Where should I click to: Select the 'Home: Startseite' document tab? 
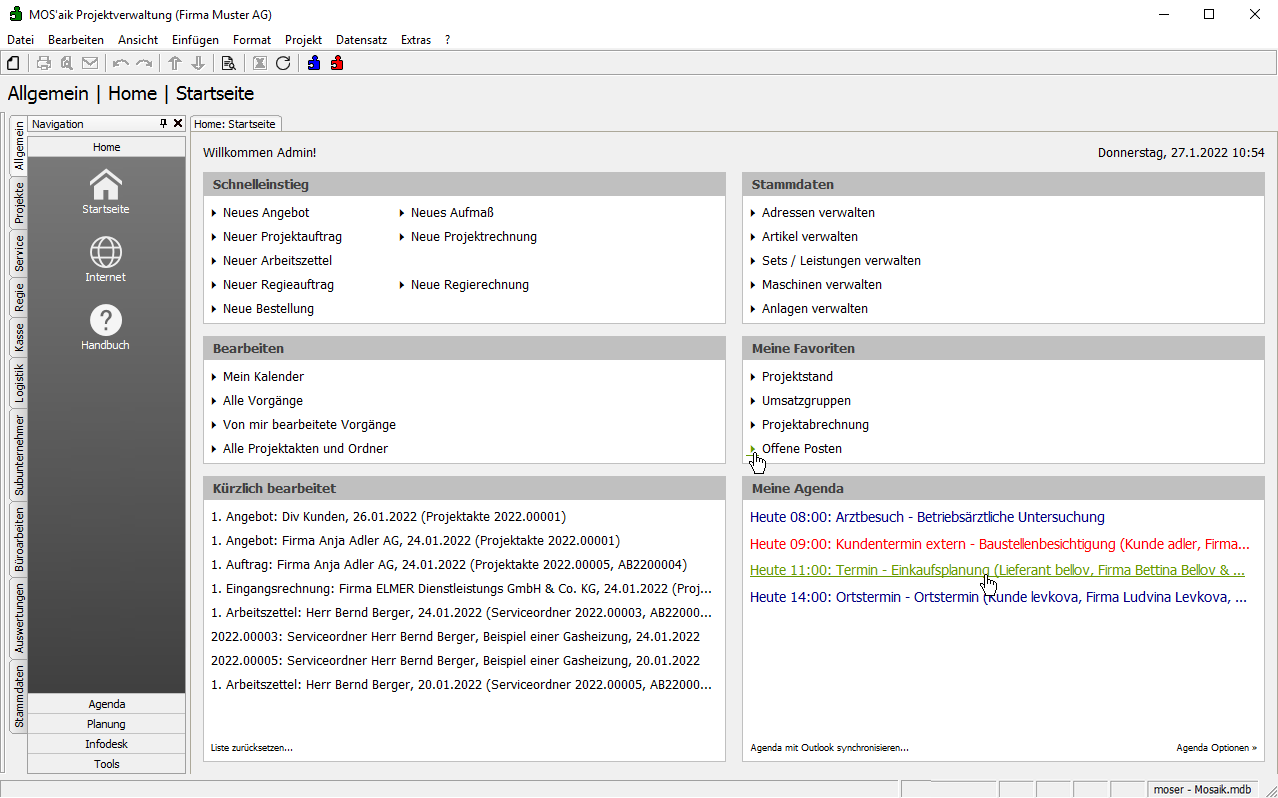pos(236,124)
